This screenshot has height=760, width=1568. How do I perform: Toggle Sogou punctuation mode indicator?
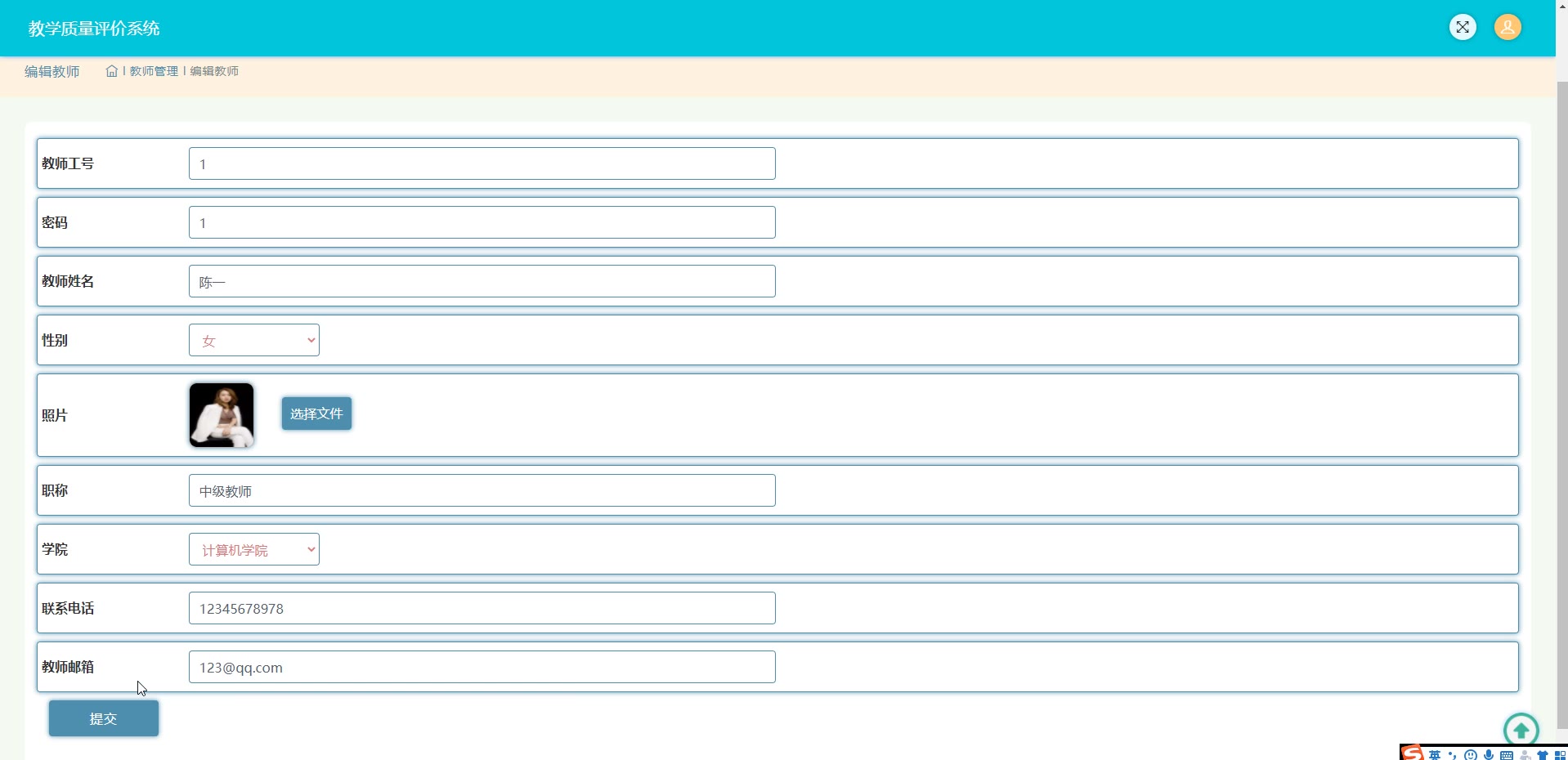1452,756
